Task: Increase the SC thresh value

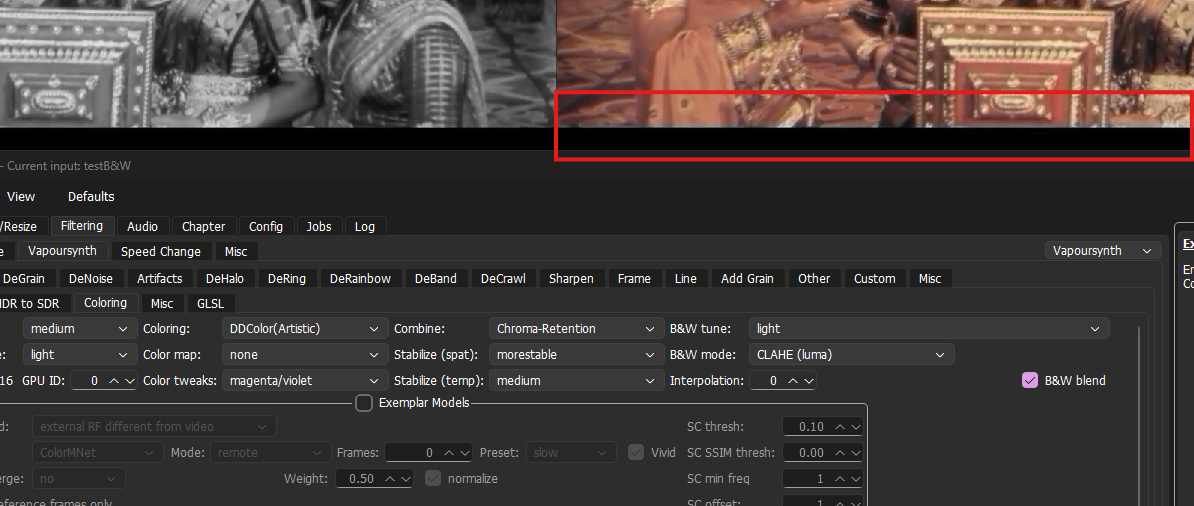Action: 840,427
